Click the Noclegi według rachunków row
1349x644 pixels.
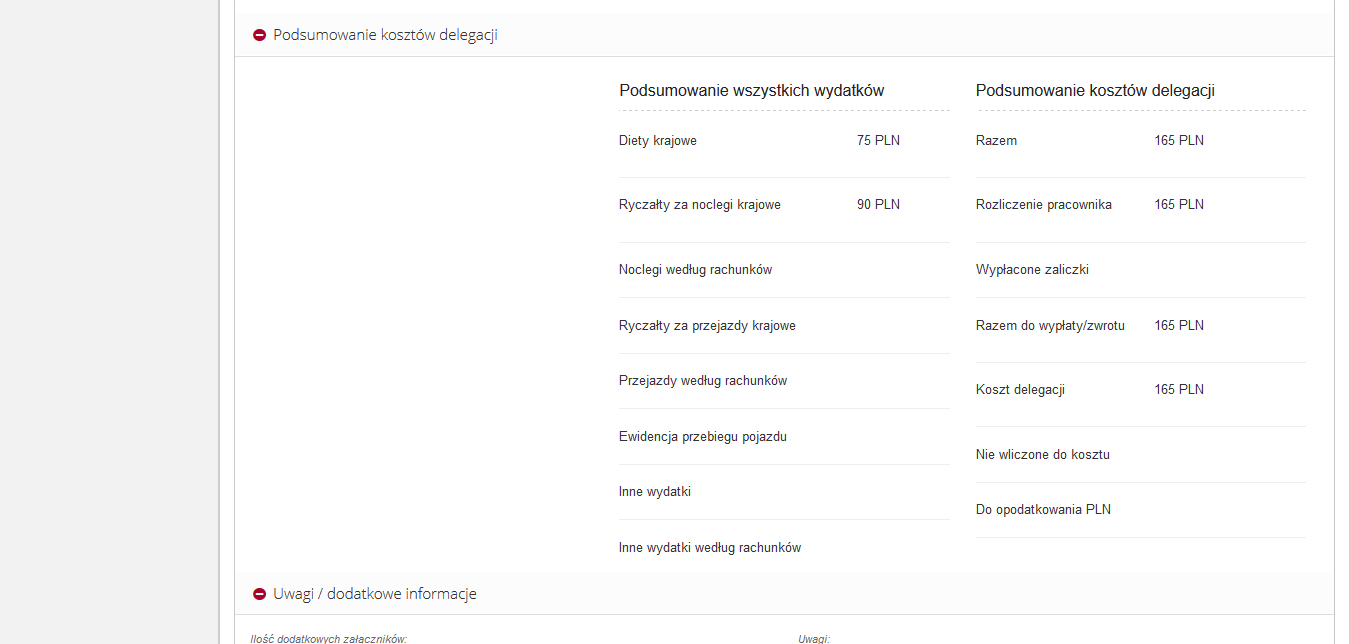click(695, 270)
